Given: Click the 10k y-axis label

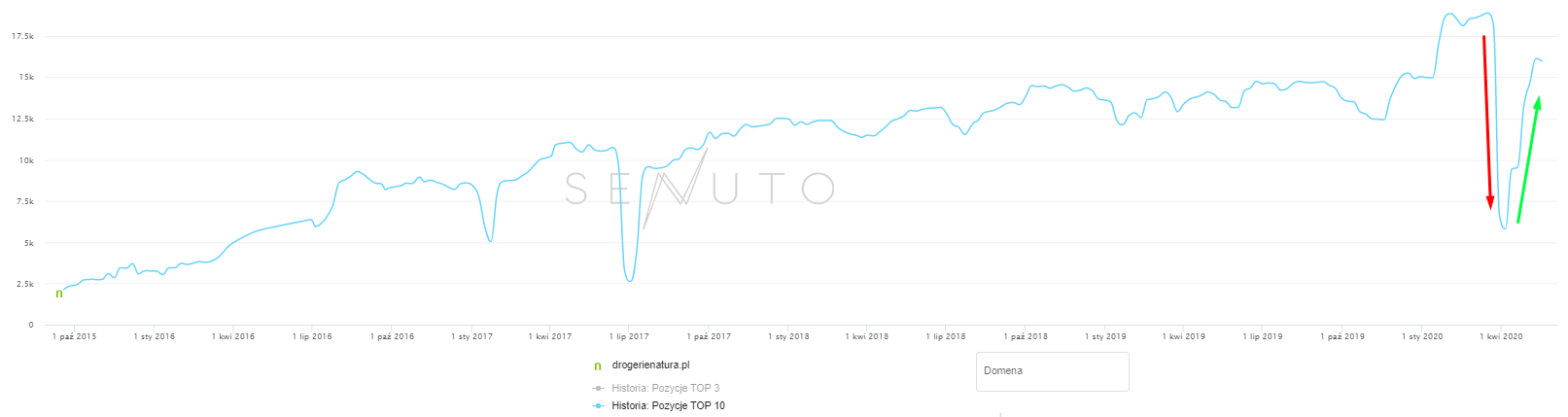Looking at the screenshot, I should pyautogui.click(x=26, y=160).
